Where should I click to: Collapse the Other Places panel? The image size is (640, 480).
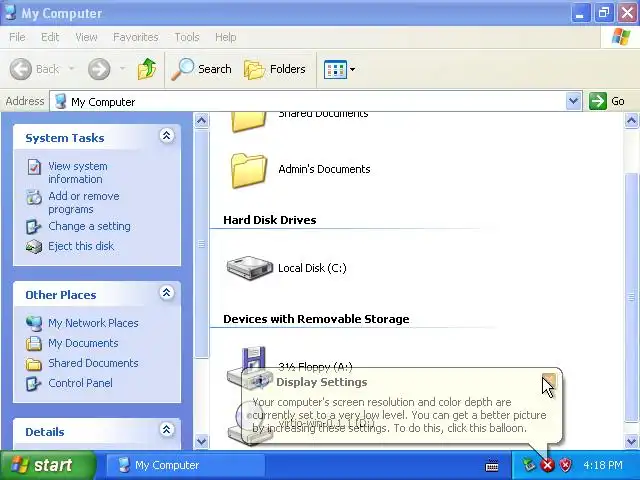pyautogui.click(x=167, y=293)
